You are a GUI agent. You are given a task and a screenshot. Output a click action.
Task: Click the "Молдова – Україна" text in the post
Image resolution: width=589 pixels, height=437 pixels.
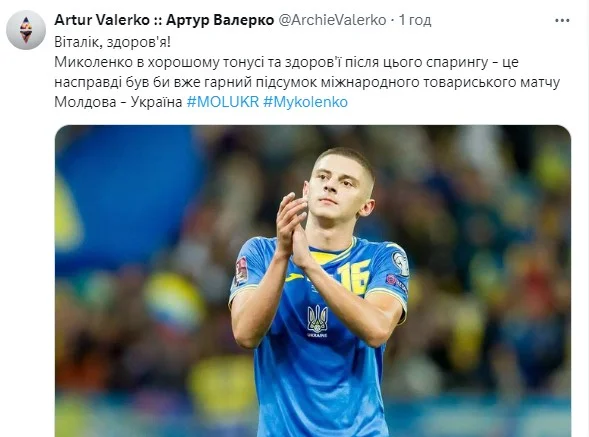[x=118, y=102]
